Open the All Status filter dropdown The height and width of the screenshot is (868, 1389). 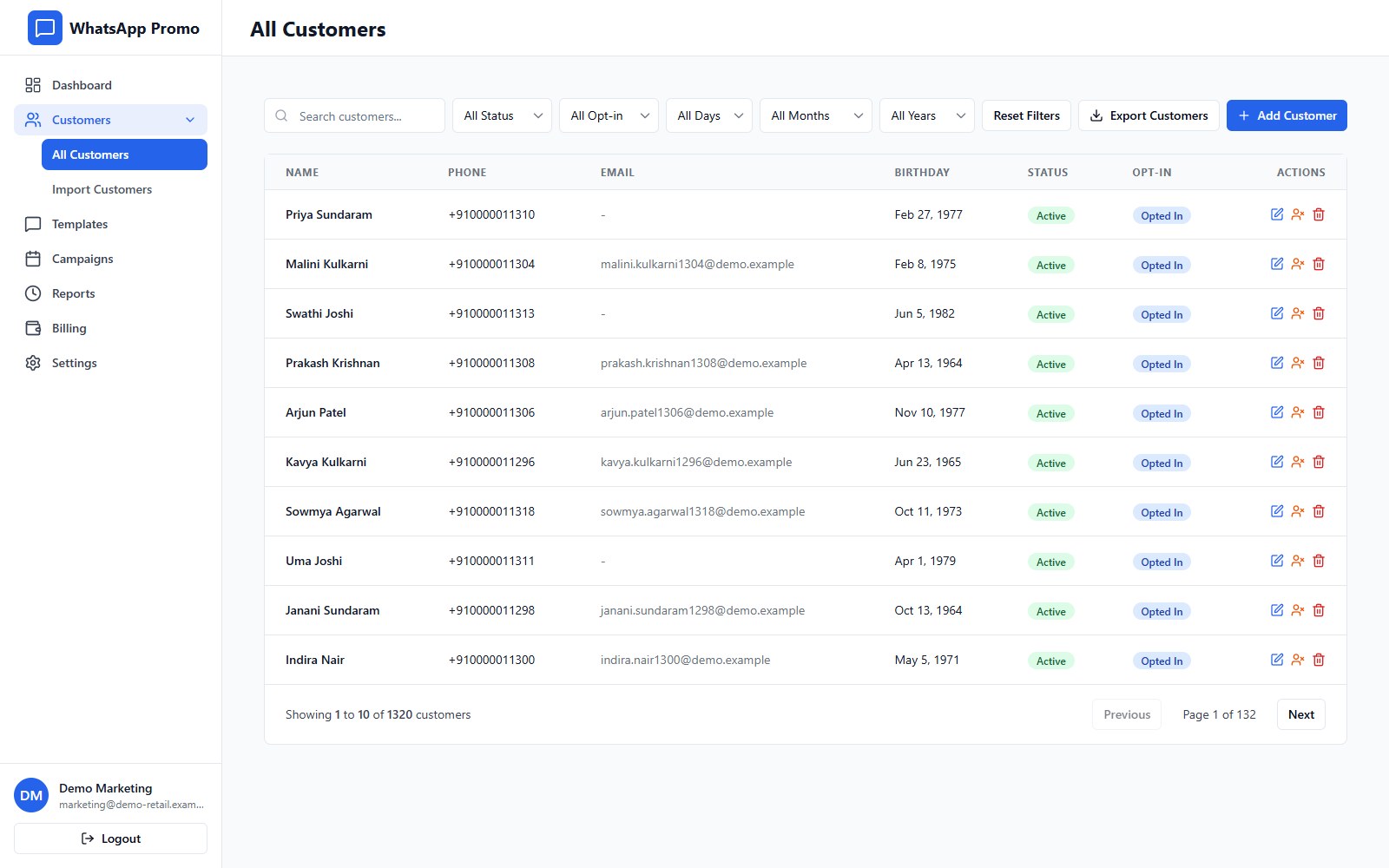(x=502, y=115)
